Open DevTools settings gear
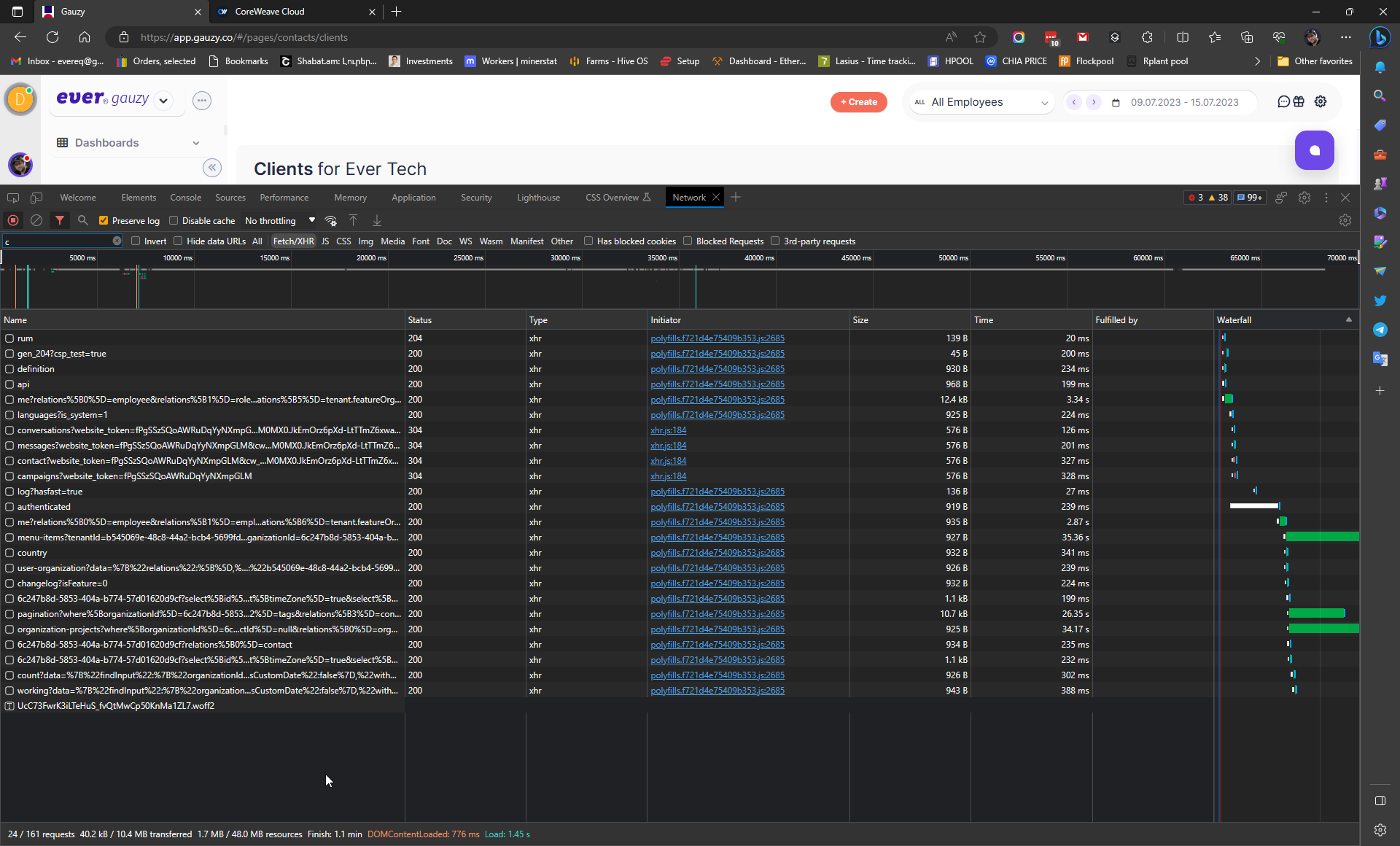The width and height of the screenshot is (1400, 846). click(x=1304, y=198)
